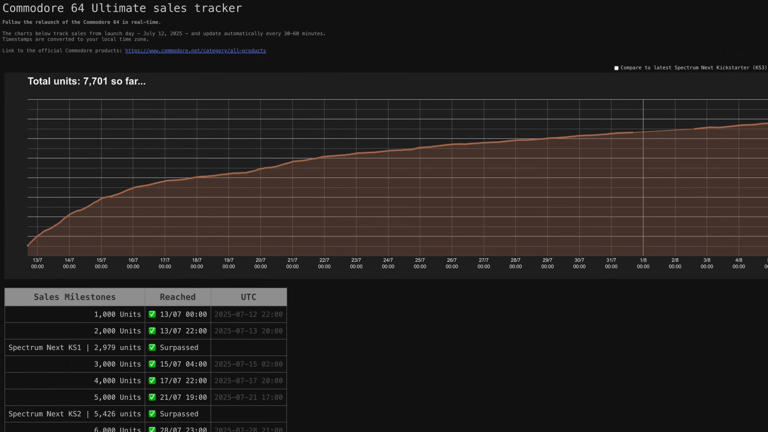768x432 pixels.
Task: Click green checkmark for 5,000 Units milestone
Action: pyautogui.click(x=152, y=397)
